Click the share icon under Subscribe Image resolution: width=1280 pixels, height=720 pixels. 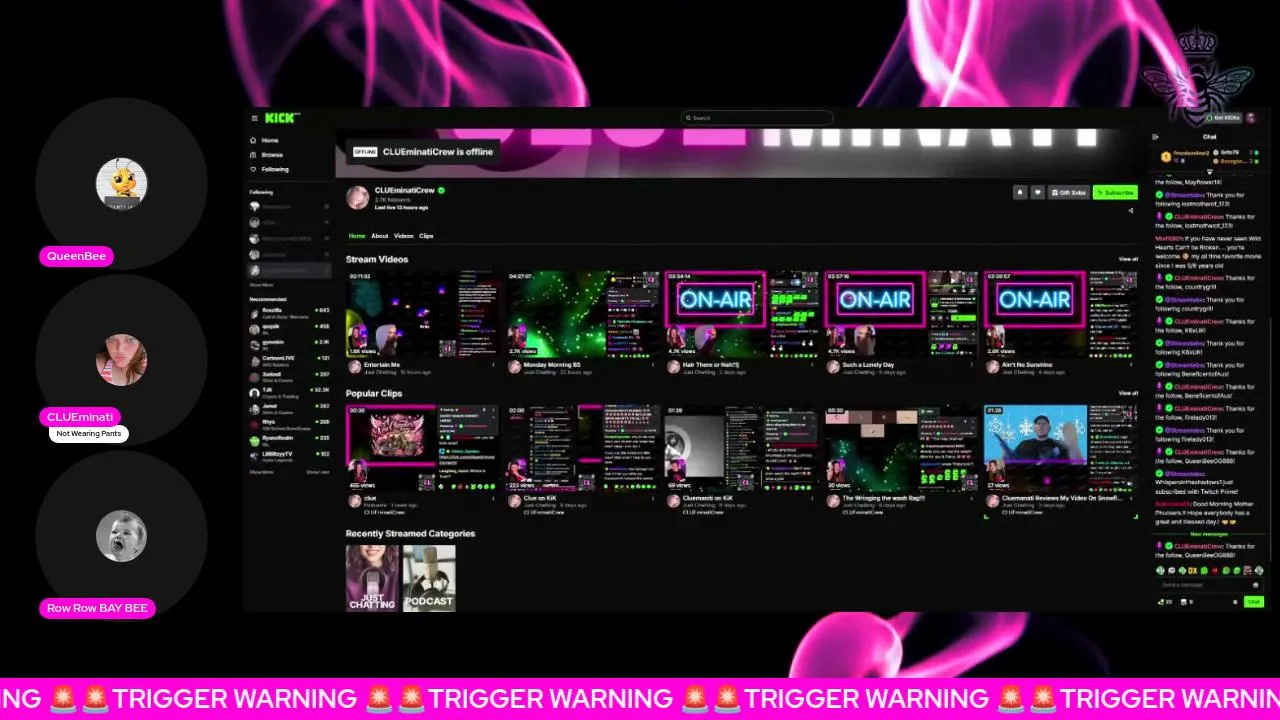coord(1131,210)
